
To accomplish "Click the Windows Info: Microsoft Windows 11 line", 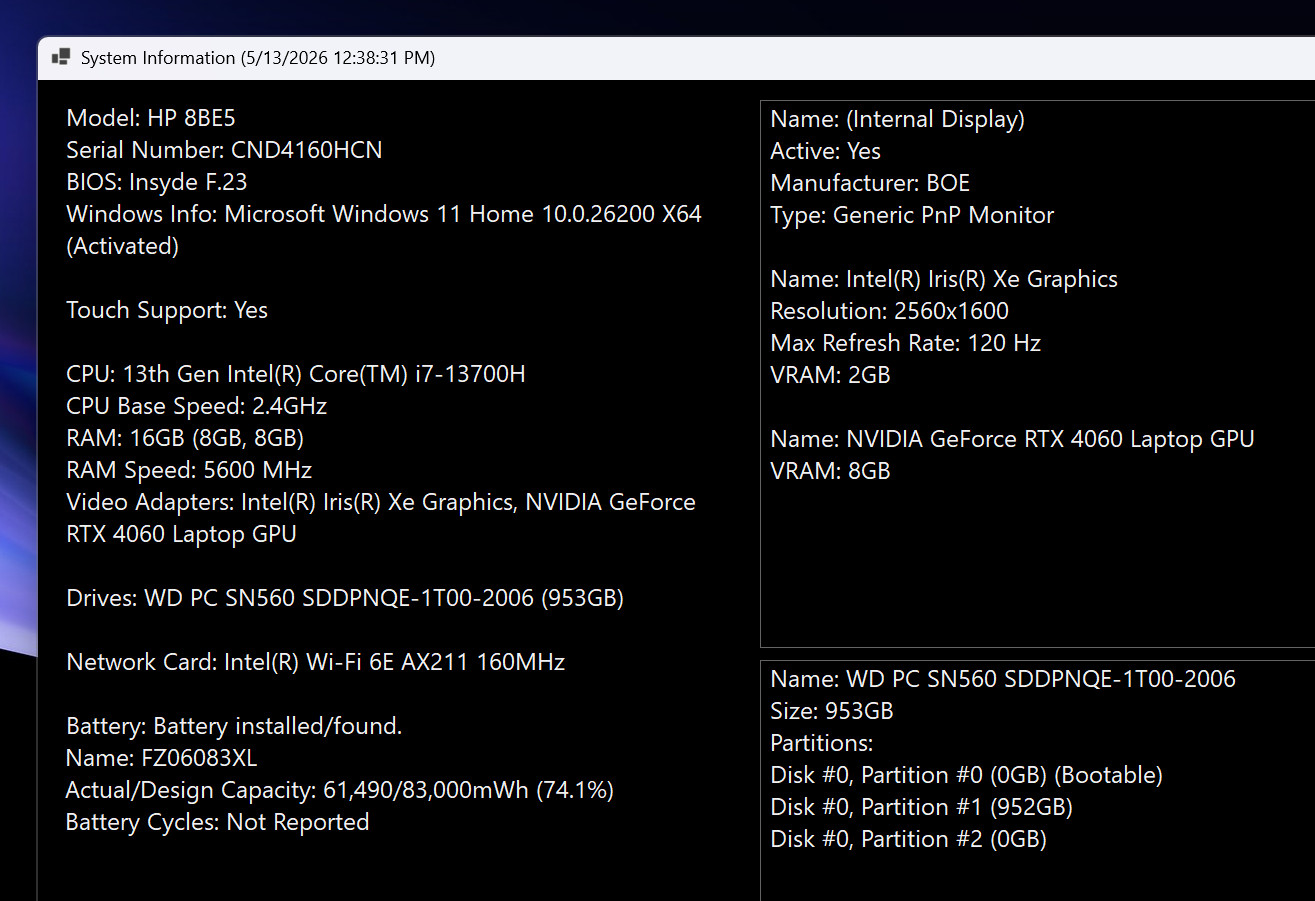I will (384, 214).
